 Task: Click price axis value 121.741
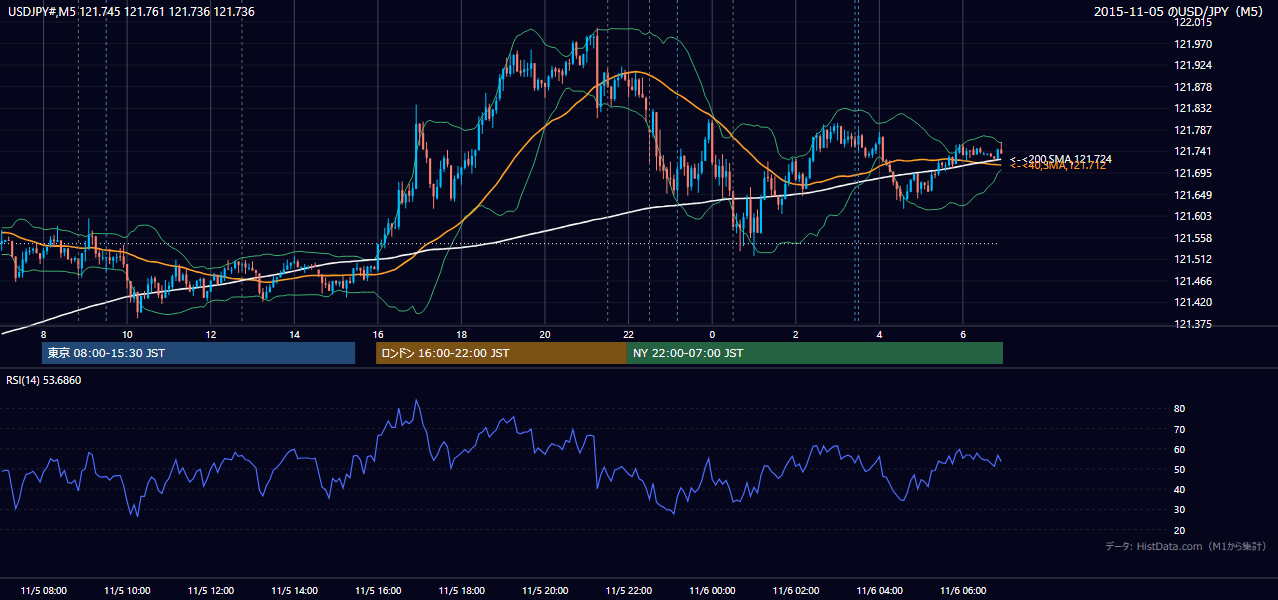(1195, 151)
